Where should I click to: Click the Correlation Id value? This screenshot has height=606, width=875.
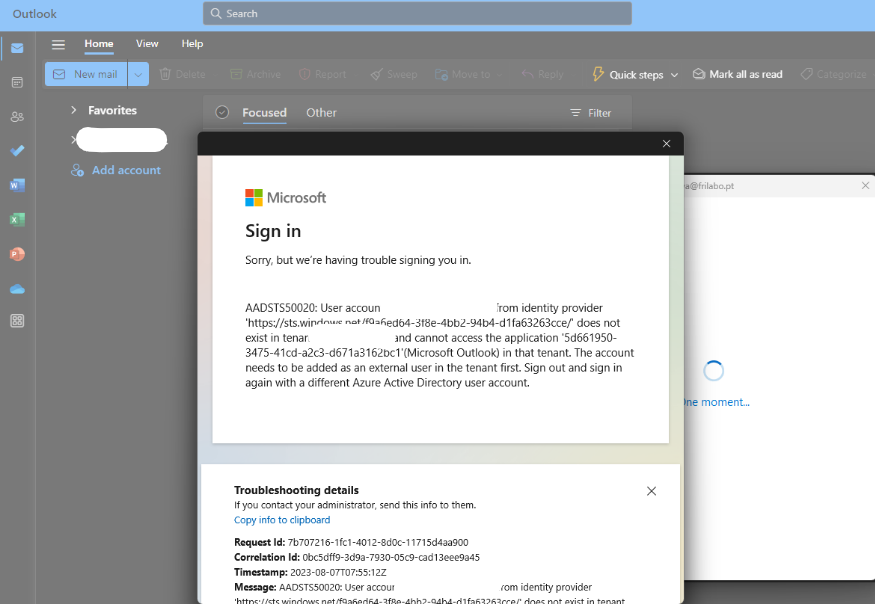tap(391, 557)
